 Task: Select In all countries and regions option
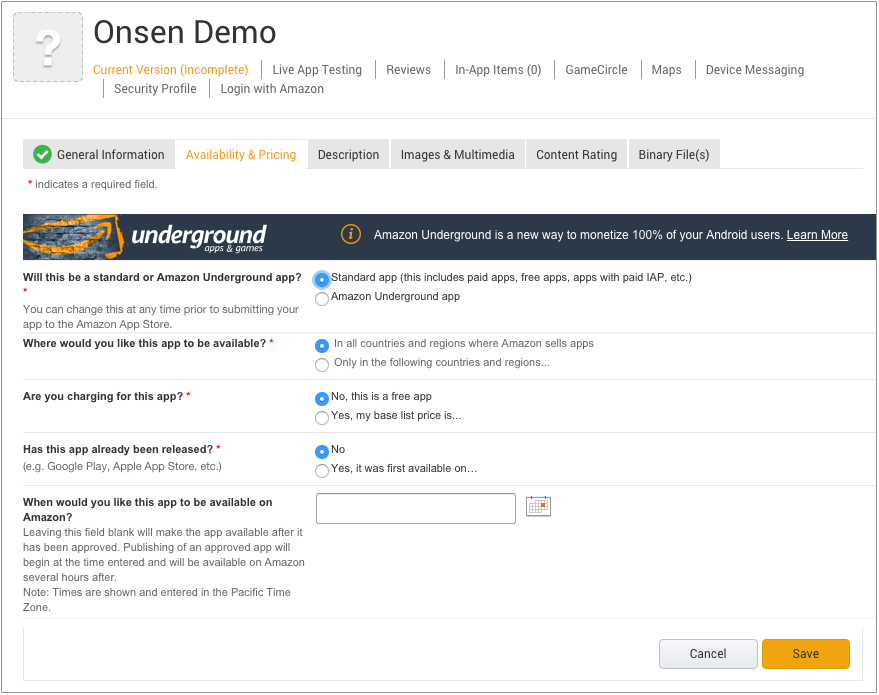pyautogui.click(x=322, y=346)
